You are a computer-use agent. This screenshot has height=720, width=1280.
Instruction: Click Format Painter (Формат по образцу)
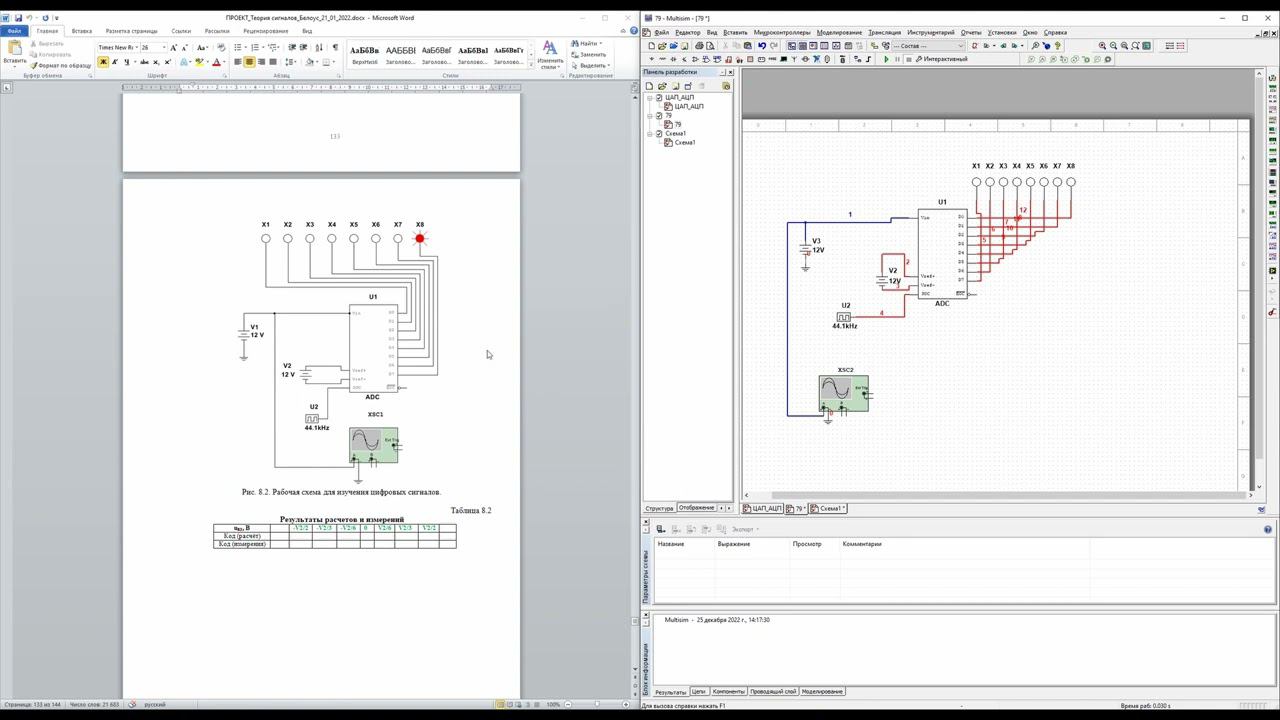(61, 65)
